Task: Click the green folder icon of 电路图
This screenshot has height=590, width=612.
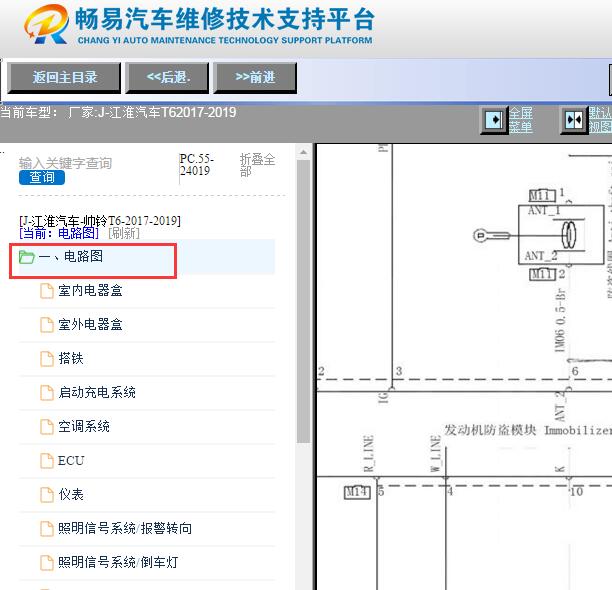Action: (27, 257)
